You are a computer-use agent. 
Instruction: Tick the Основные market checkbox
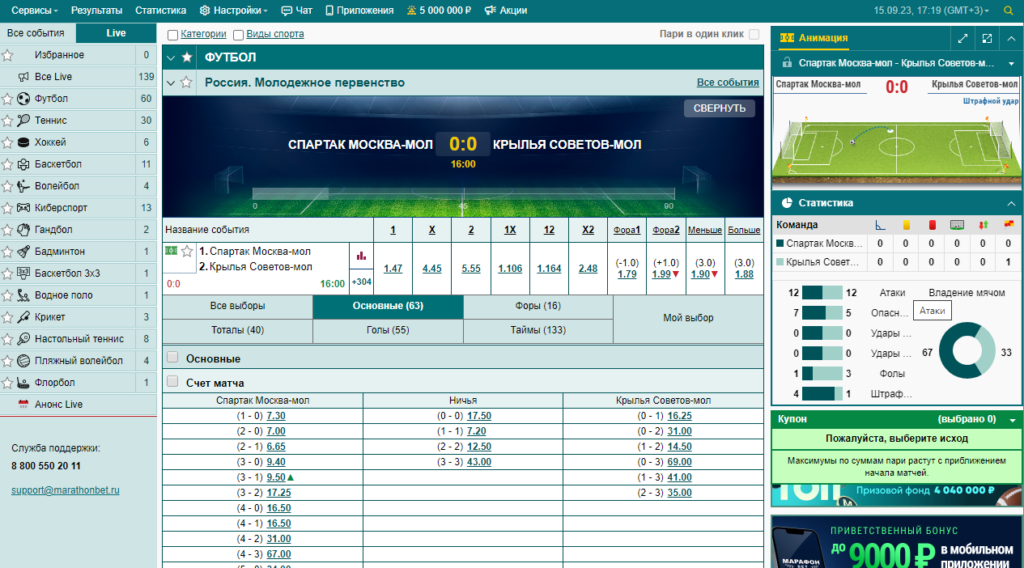(x=172, y=357)
